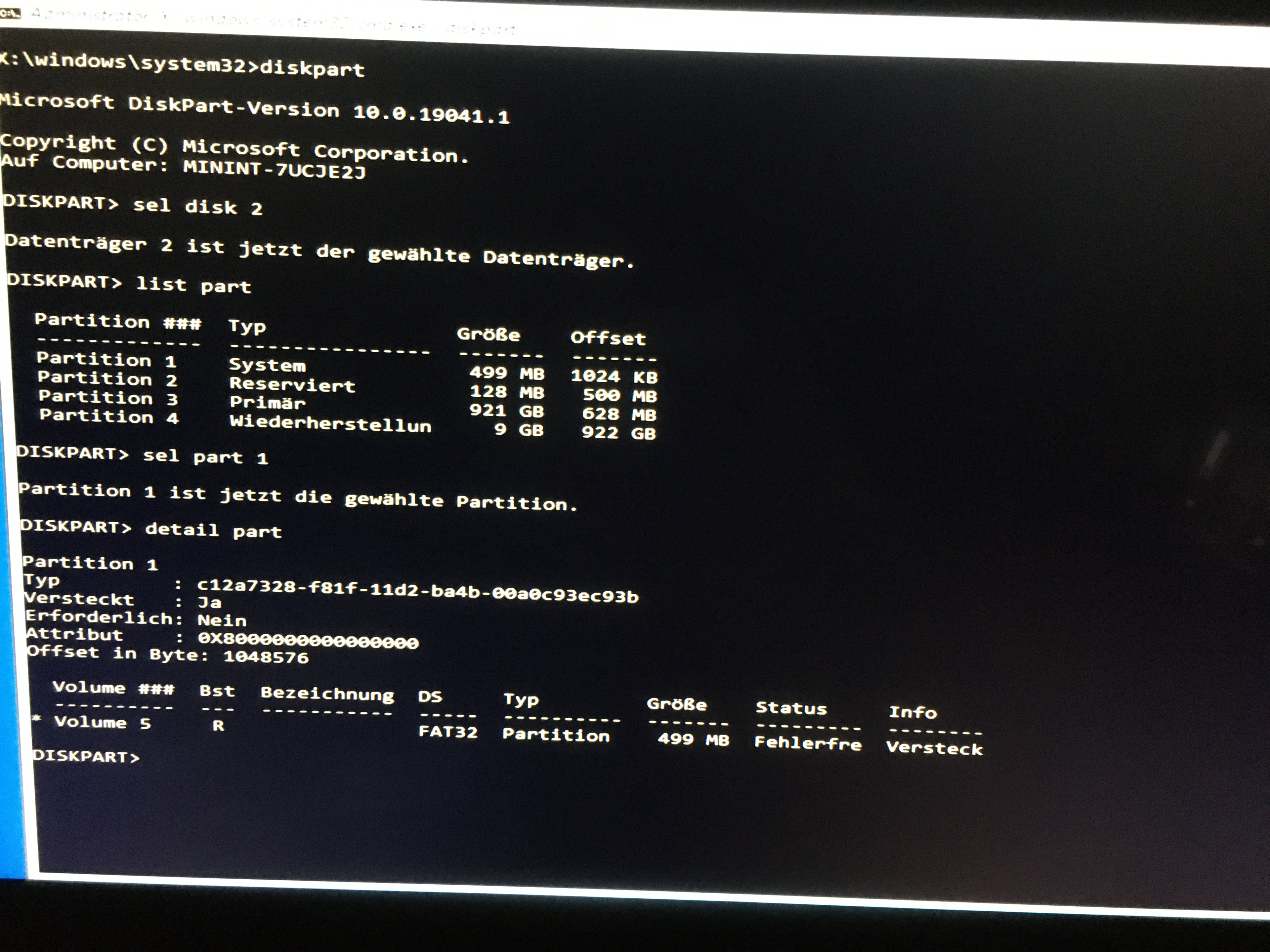Click the 'Offset' column header

608,338
